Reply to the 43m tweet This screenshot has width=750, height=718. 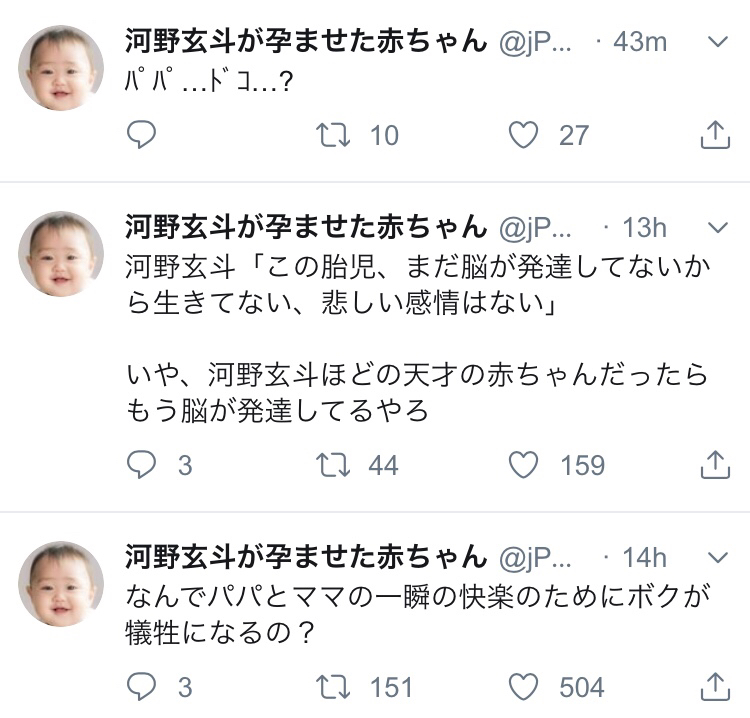[x=142, y=135]
